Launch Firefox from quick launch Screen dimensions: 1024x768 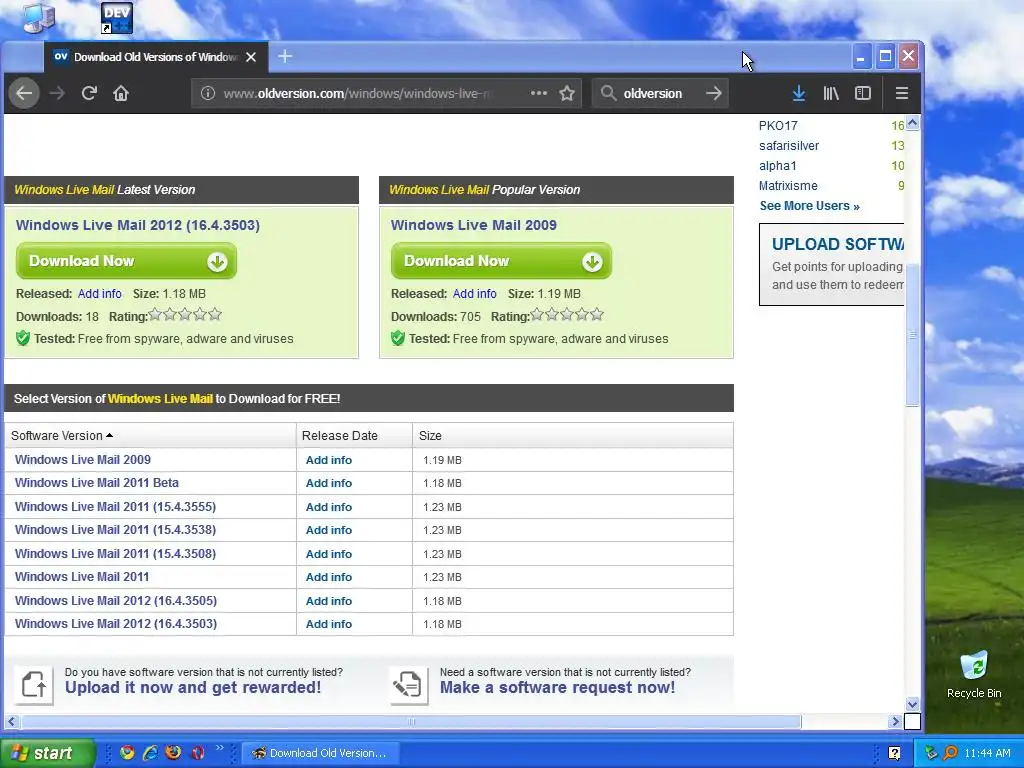(173, 753)
